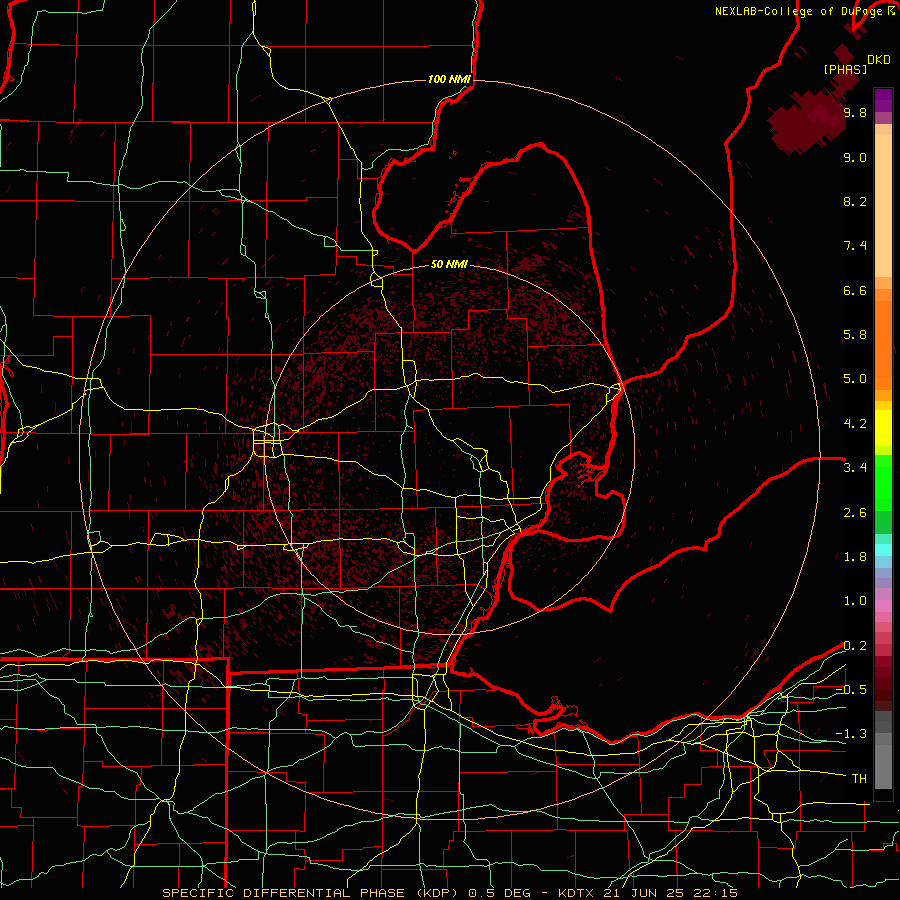This screenshot has height=900, width=900.
Task: Click the 3.4 value on the scale
Action: pos(855,468)
